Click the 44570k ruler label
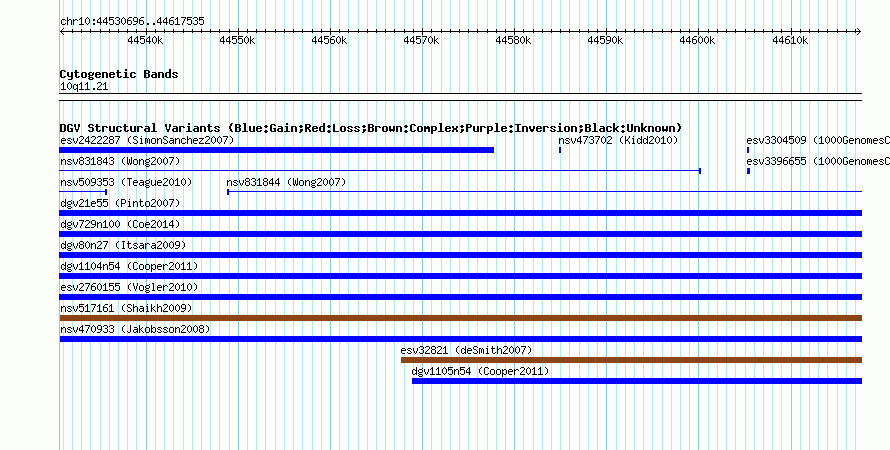 [x=421, y=40]
